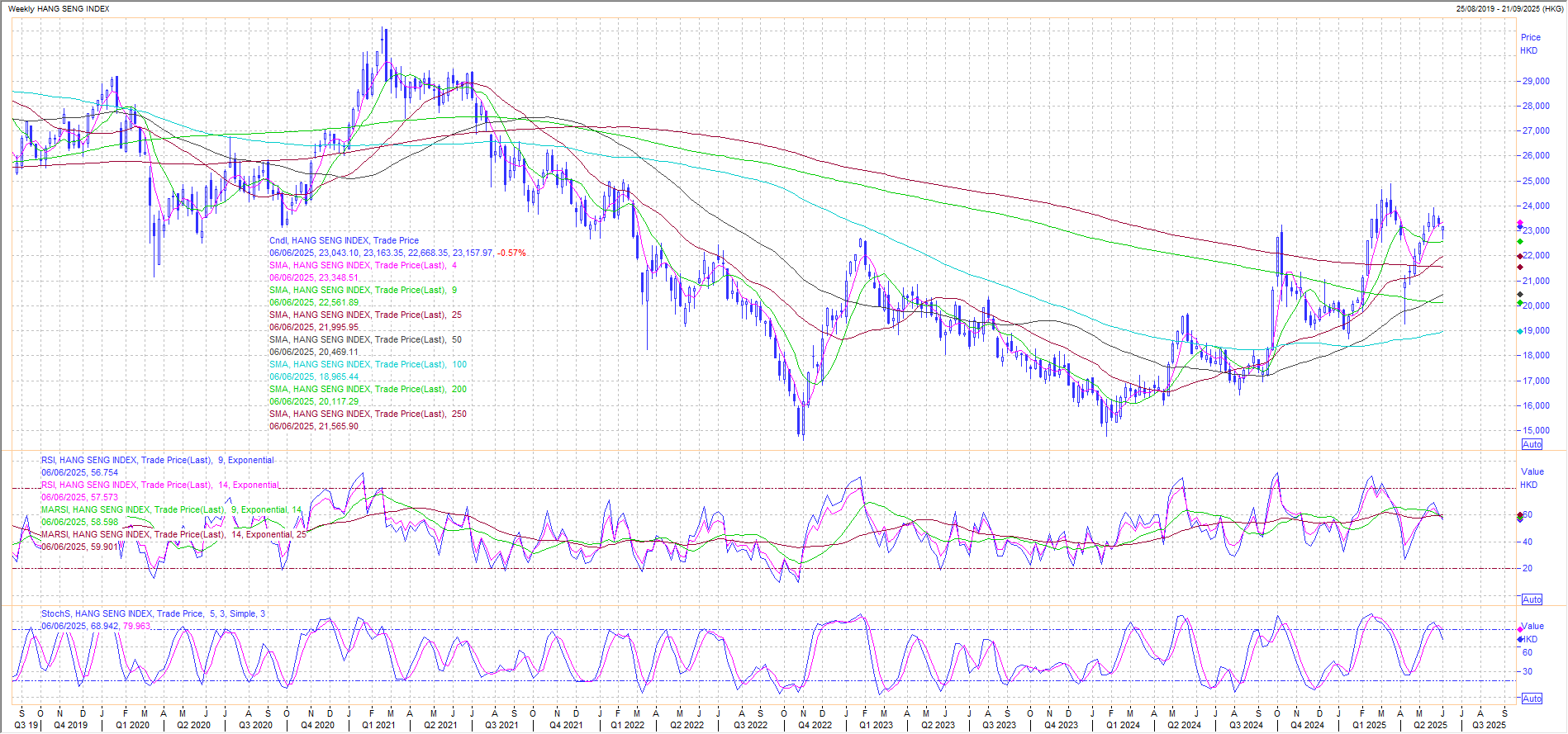This screenshot has width=1568, height=734.
Task: Click the 'Q2 2020' time axis label
Action: click(x=193, y=725)
